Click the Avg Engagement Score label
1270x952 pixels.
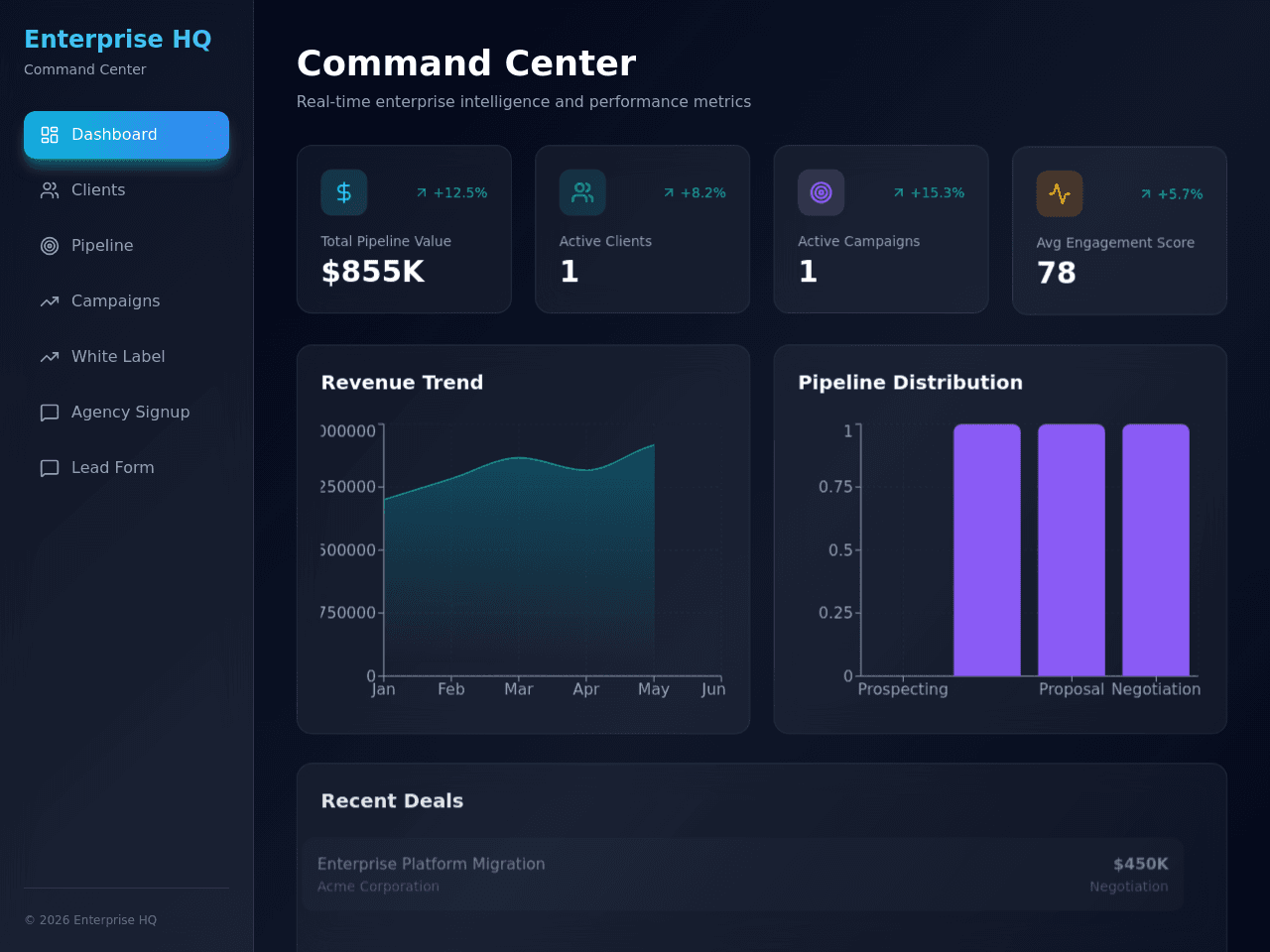click(1115, 243)
